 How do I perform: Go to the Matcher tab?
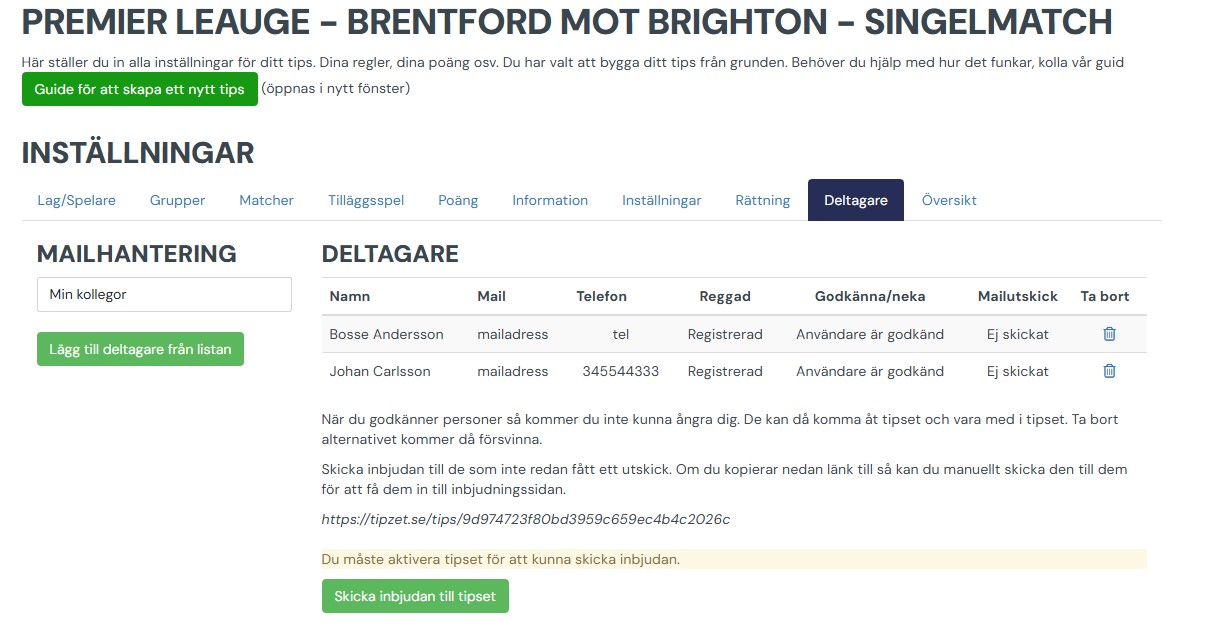pyautogui.click(x=266, y=200)
